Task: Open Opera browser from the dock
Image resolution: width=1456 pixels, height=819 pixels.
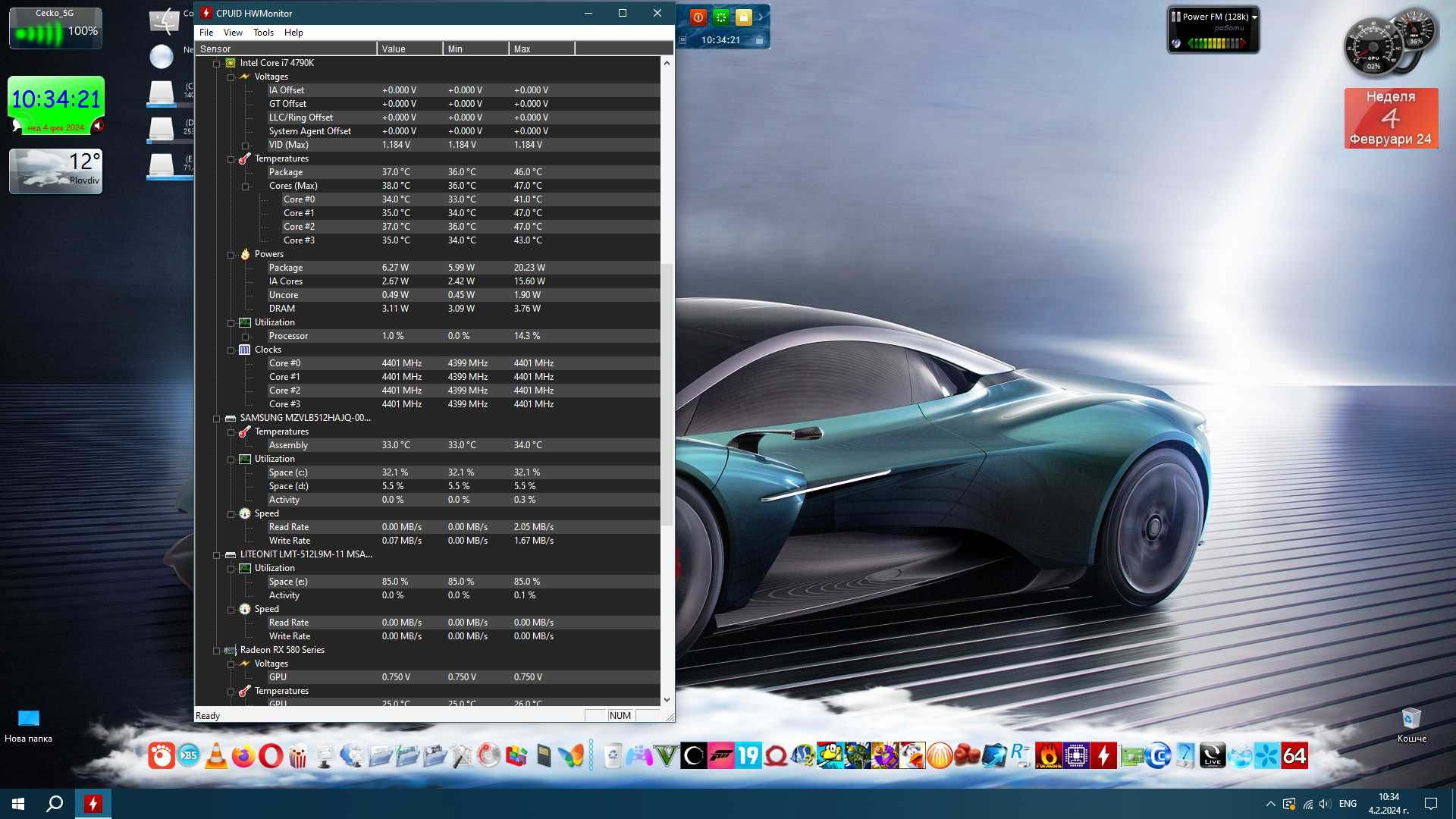Action: 271,756
